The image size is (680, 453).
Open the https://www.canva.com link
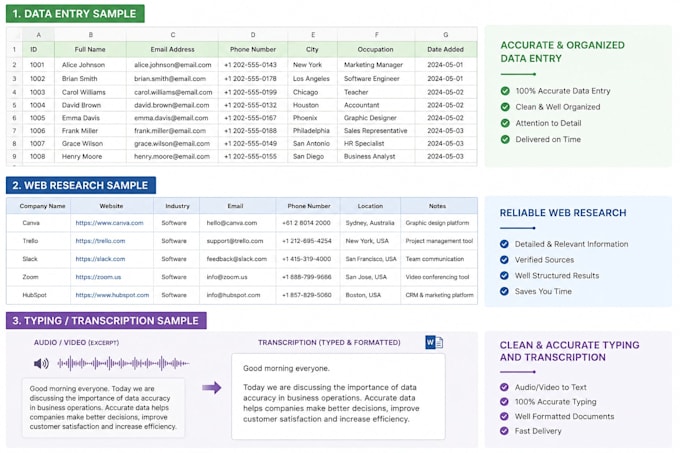tap(109, 223)
